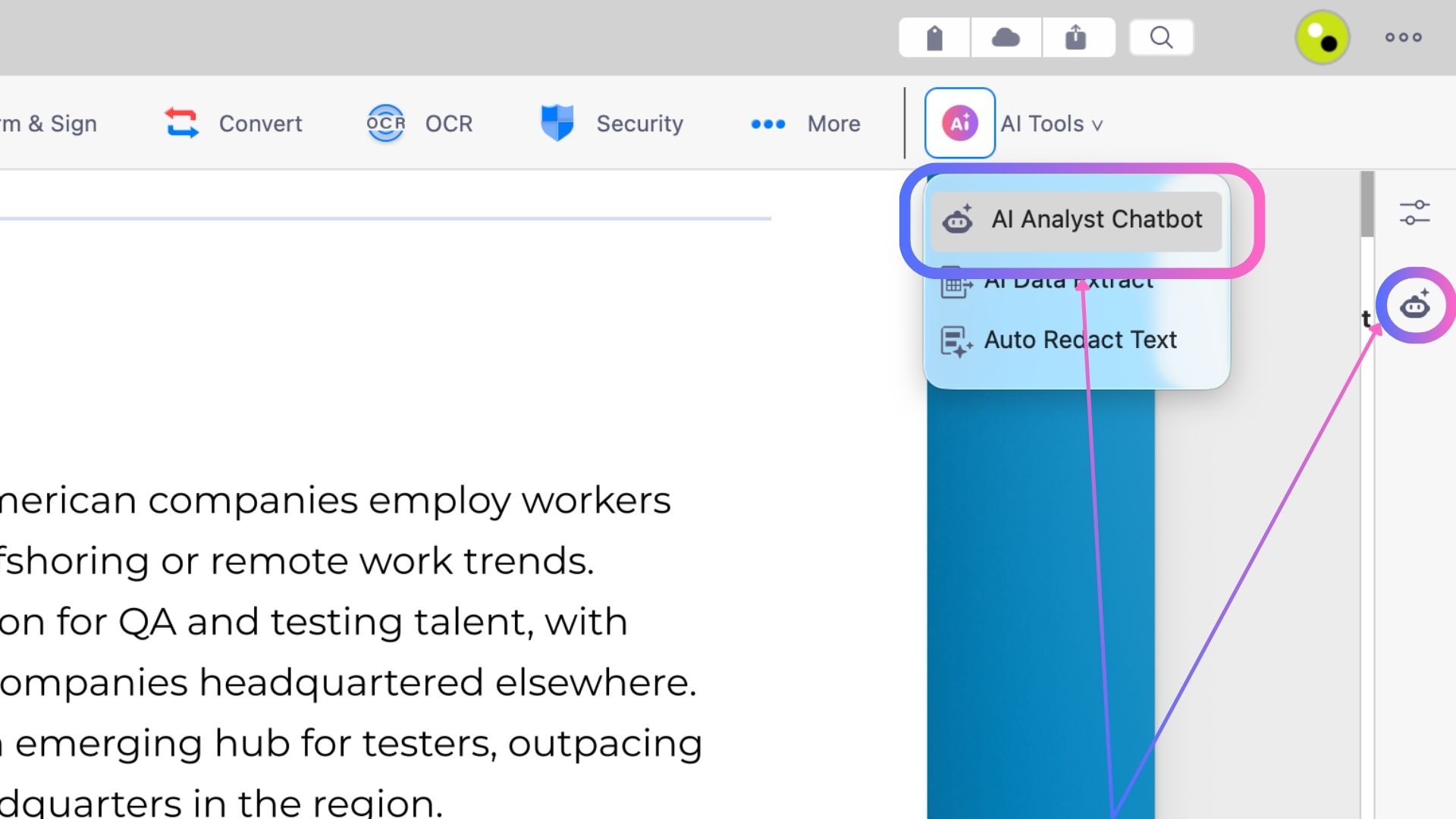Viewport: 1456px width, 819px height.
Task: Open the AI chatbot sidebar robot icon
Action: click(x=1415, y=305)
